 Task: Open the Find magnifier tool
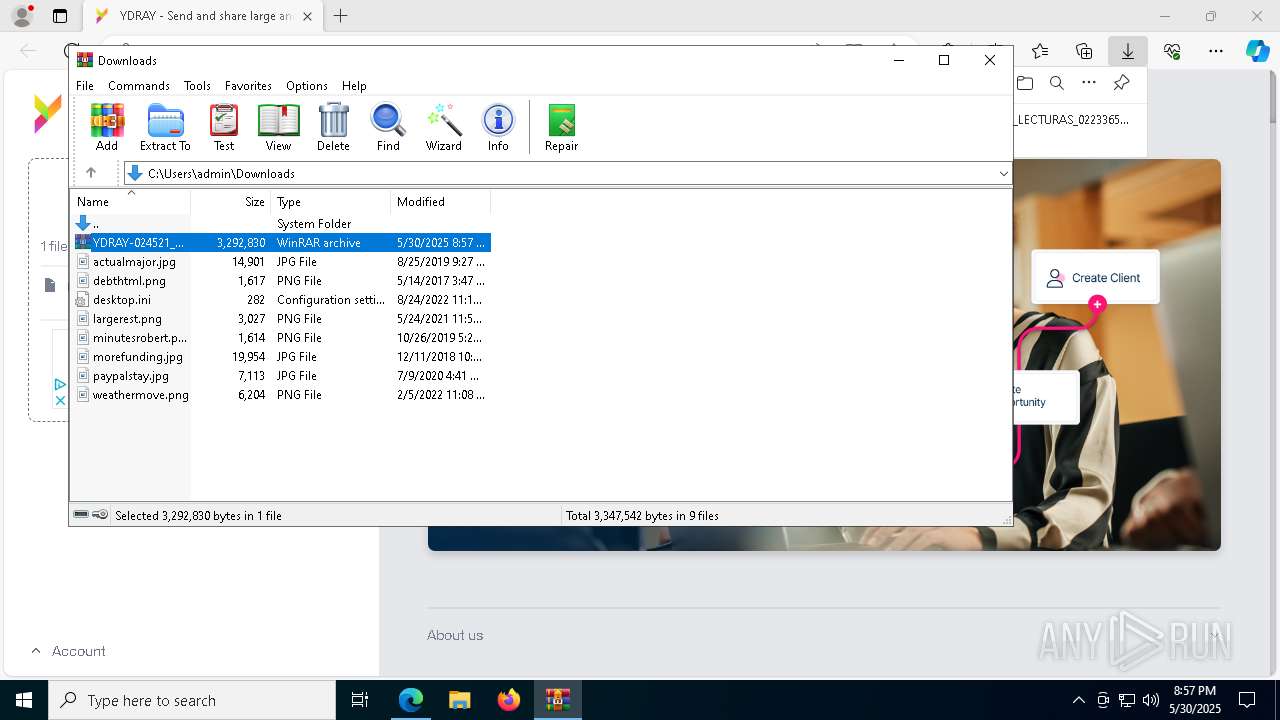[x=388, y=127]
